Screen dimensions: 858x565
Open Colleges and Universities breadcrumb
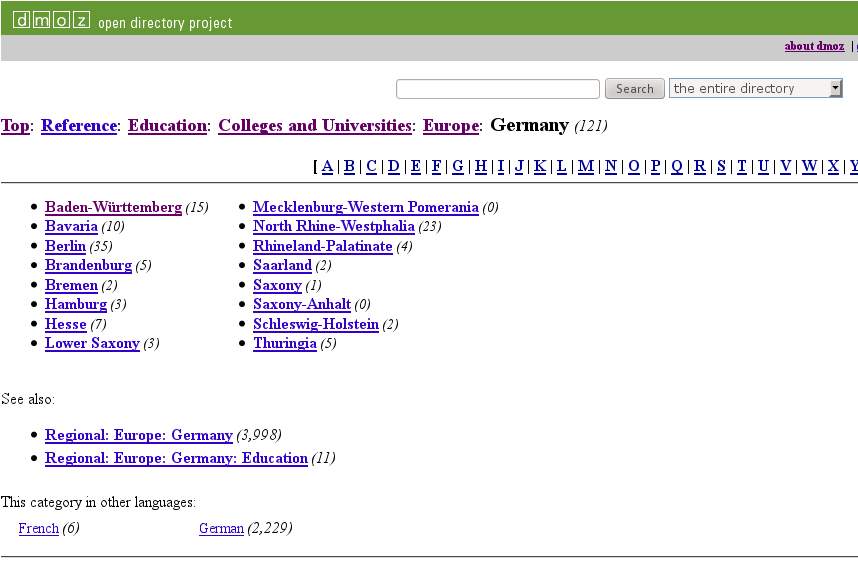tap(315, 126)
